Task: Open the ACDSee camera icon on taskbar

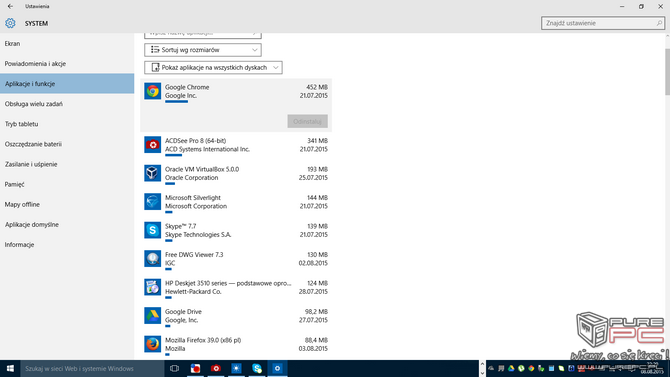Action: coord(216,368)
